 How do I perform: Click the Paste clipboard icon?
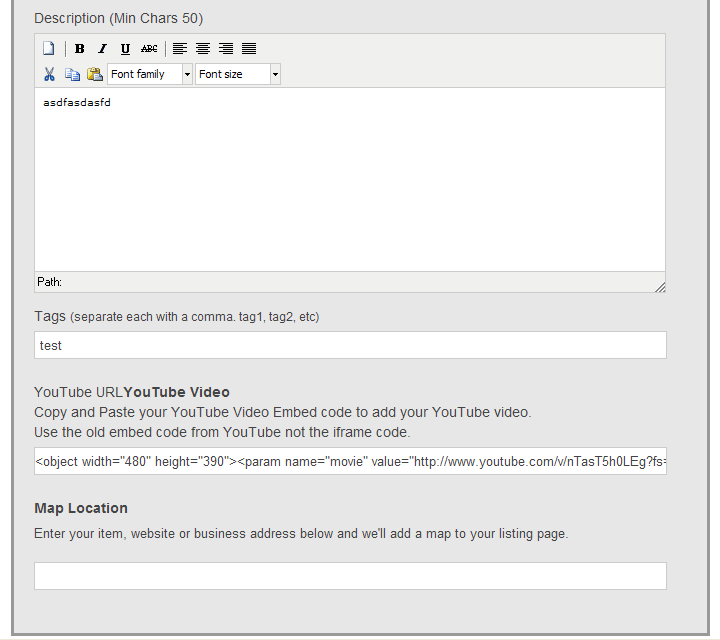95,74
